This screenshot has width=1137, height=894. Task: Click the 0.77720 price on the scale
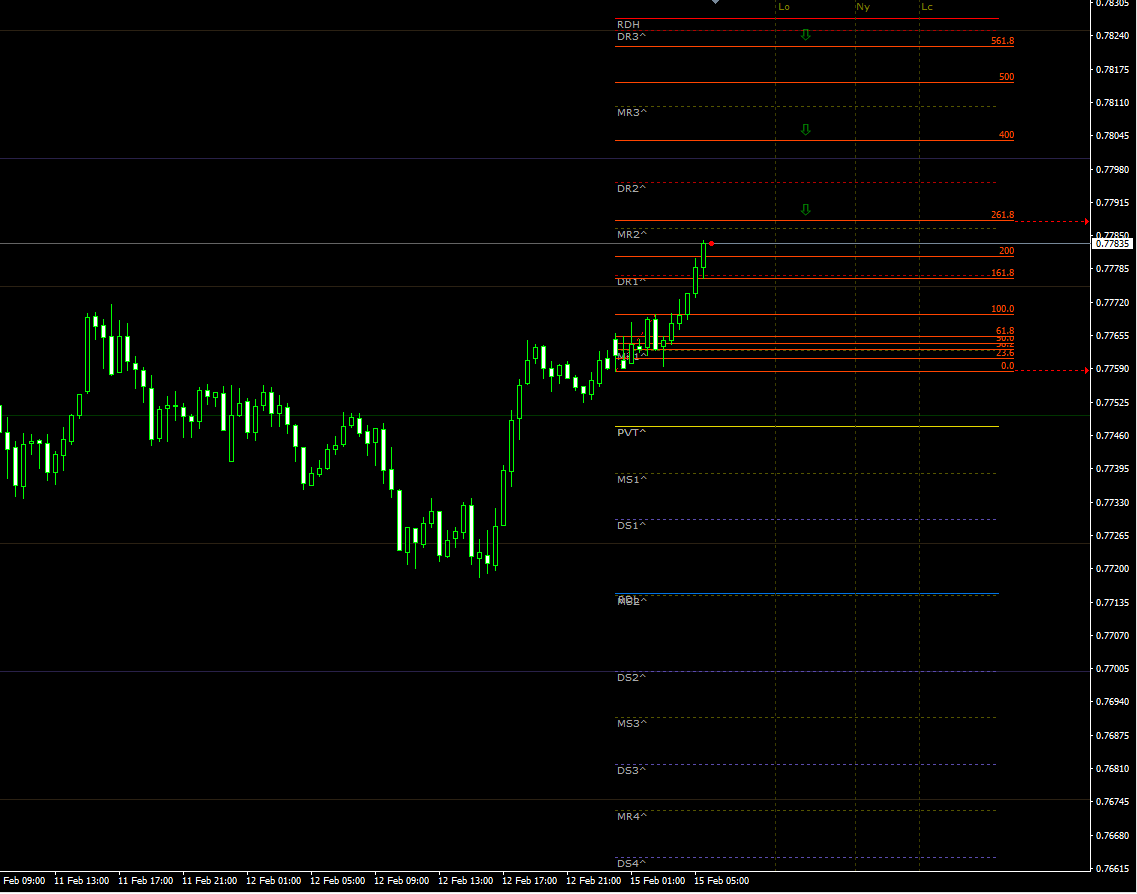(x=1110, y=302)
